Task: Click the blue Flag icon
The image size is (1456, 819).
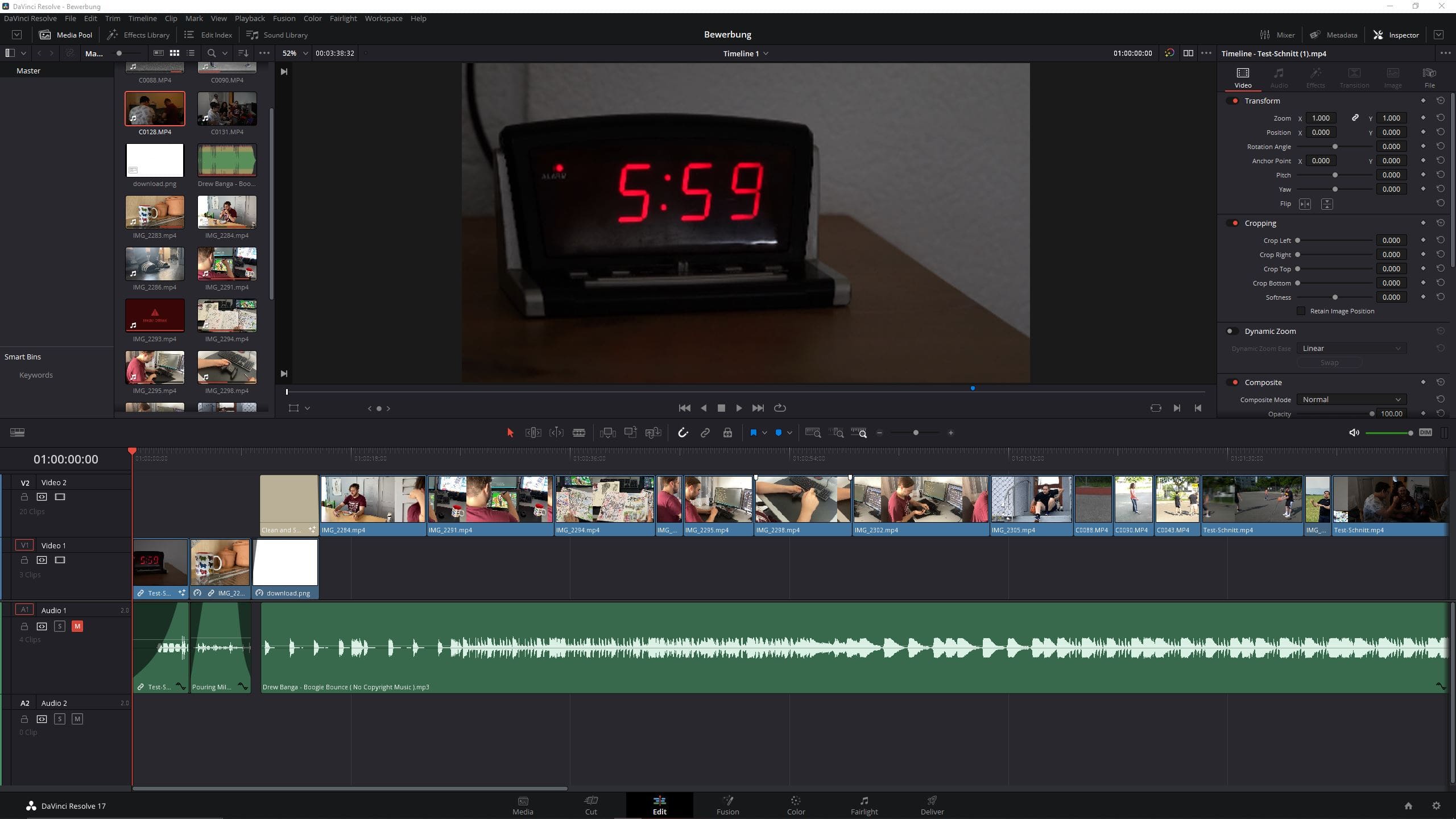Action: (753, 433)
